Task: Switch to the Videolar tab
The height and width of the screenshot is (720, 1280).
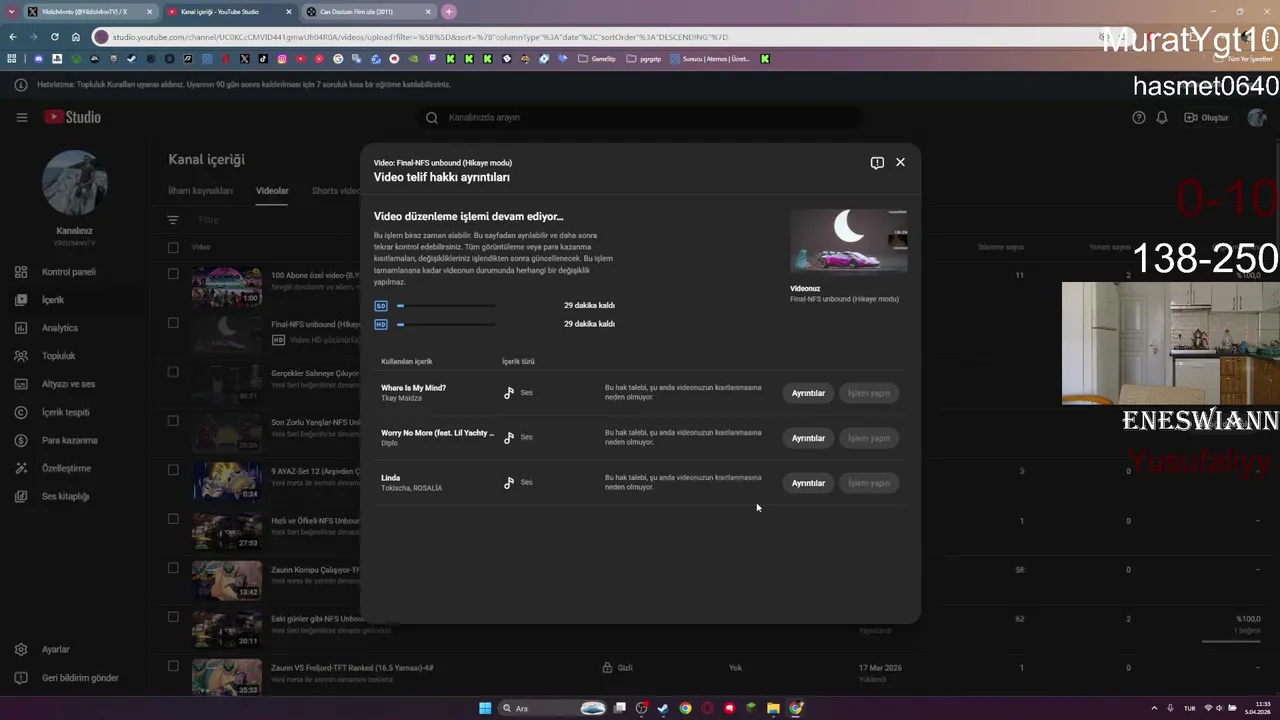Action: (x=272, y=191)
